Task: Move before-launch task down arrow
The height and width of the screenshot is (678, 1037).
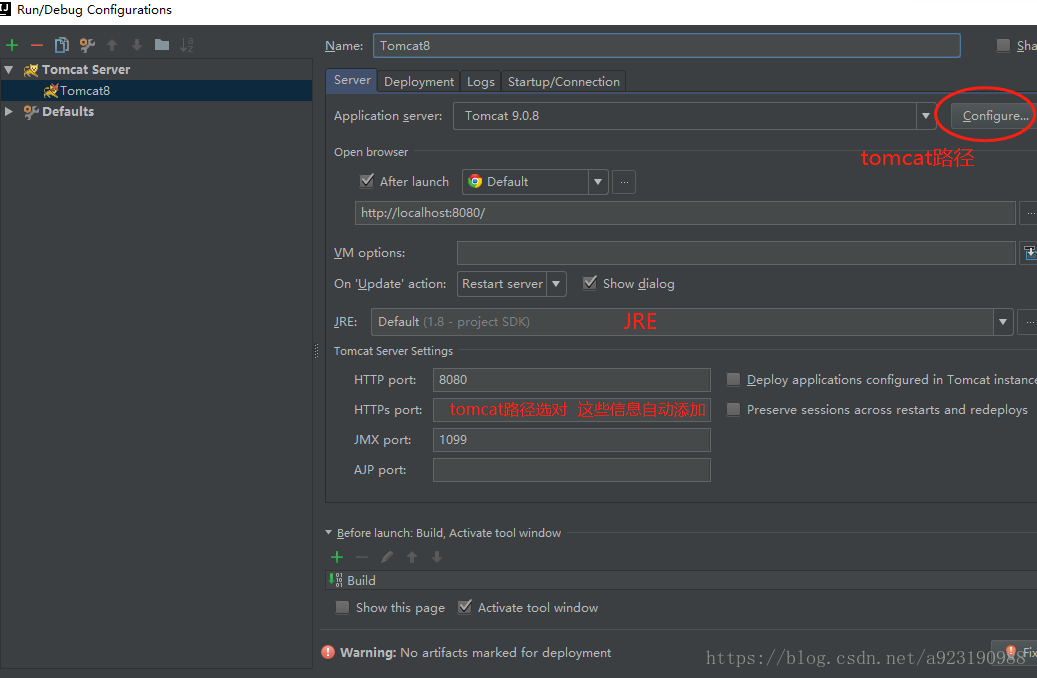Action: point(436,557)
